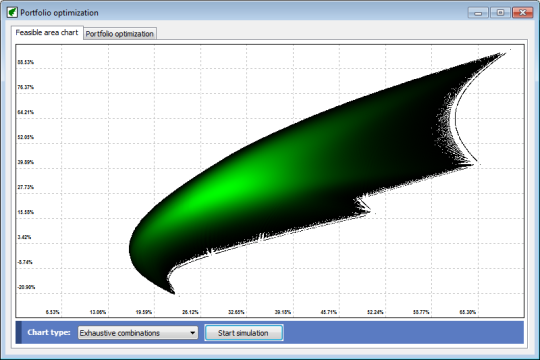
Task: Open the Exhaustive combinations chart type combo box
Action: tap(138, 333)
